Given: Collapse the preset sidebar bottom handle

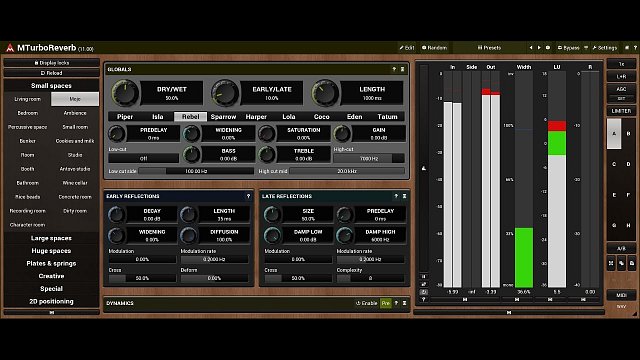Looking at the screenshot, I should (x=51, y=312).
